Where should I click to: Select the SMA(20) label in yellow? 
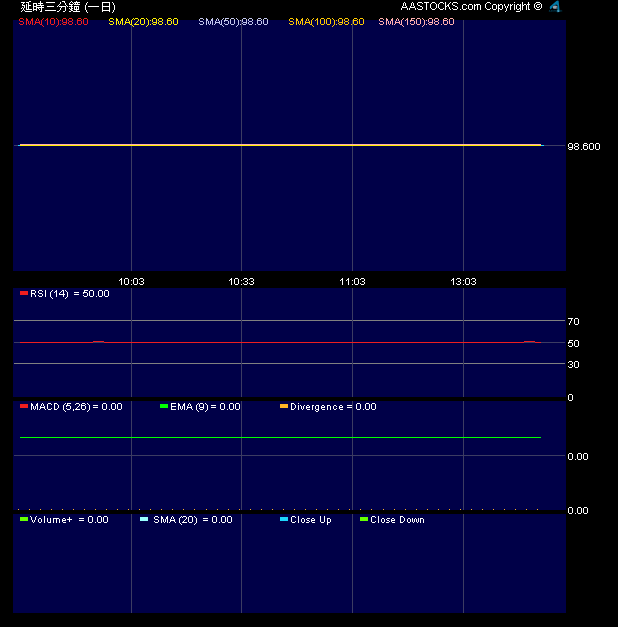[143, 21]
